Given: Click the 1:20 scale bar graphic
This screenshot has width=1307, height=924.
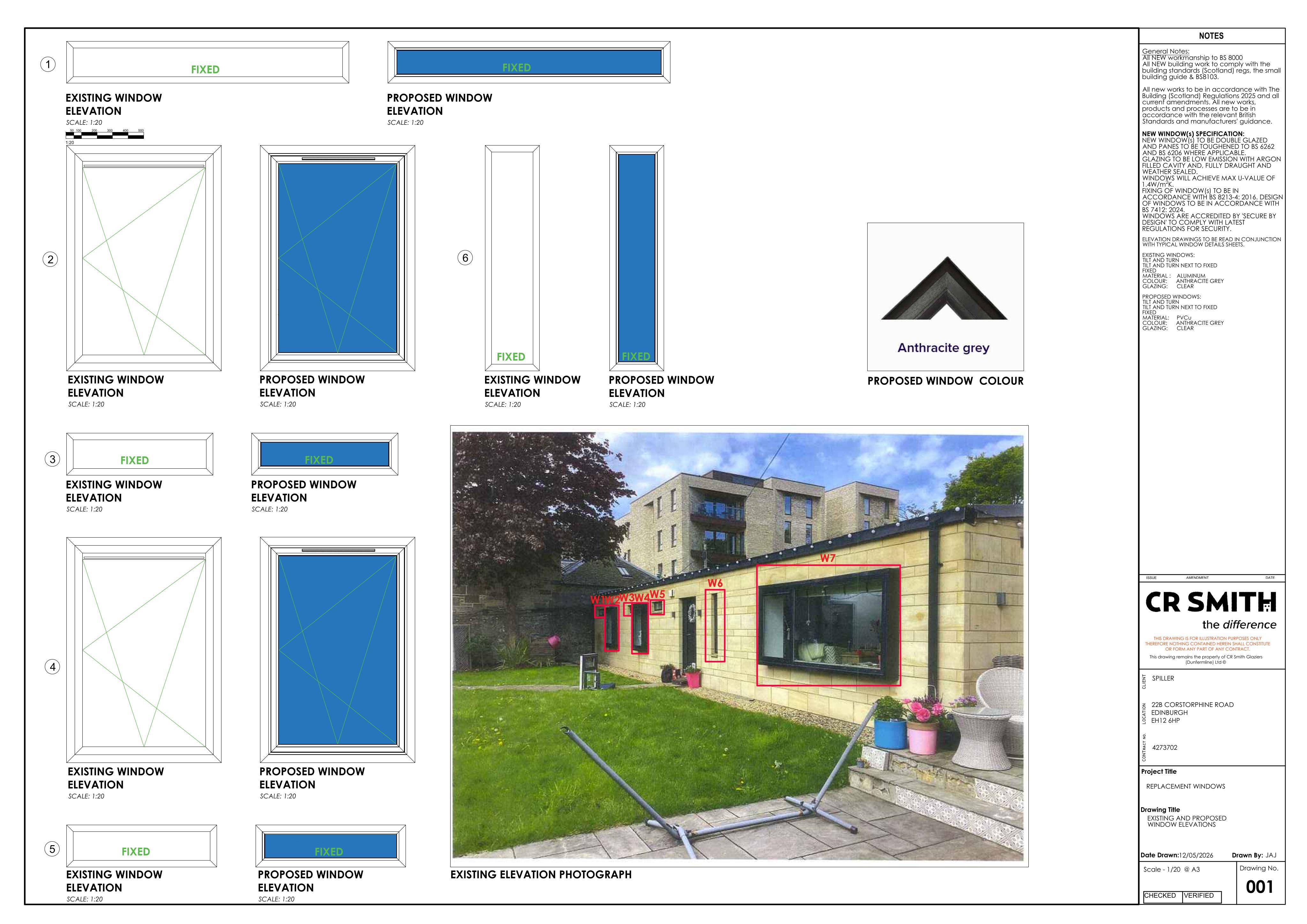Looking at the screenshot, I should pyautogui.click(x=105, y=135).
